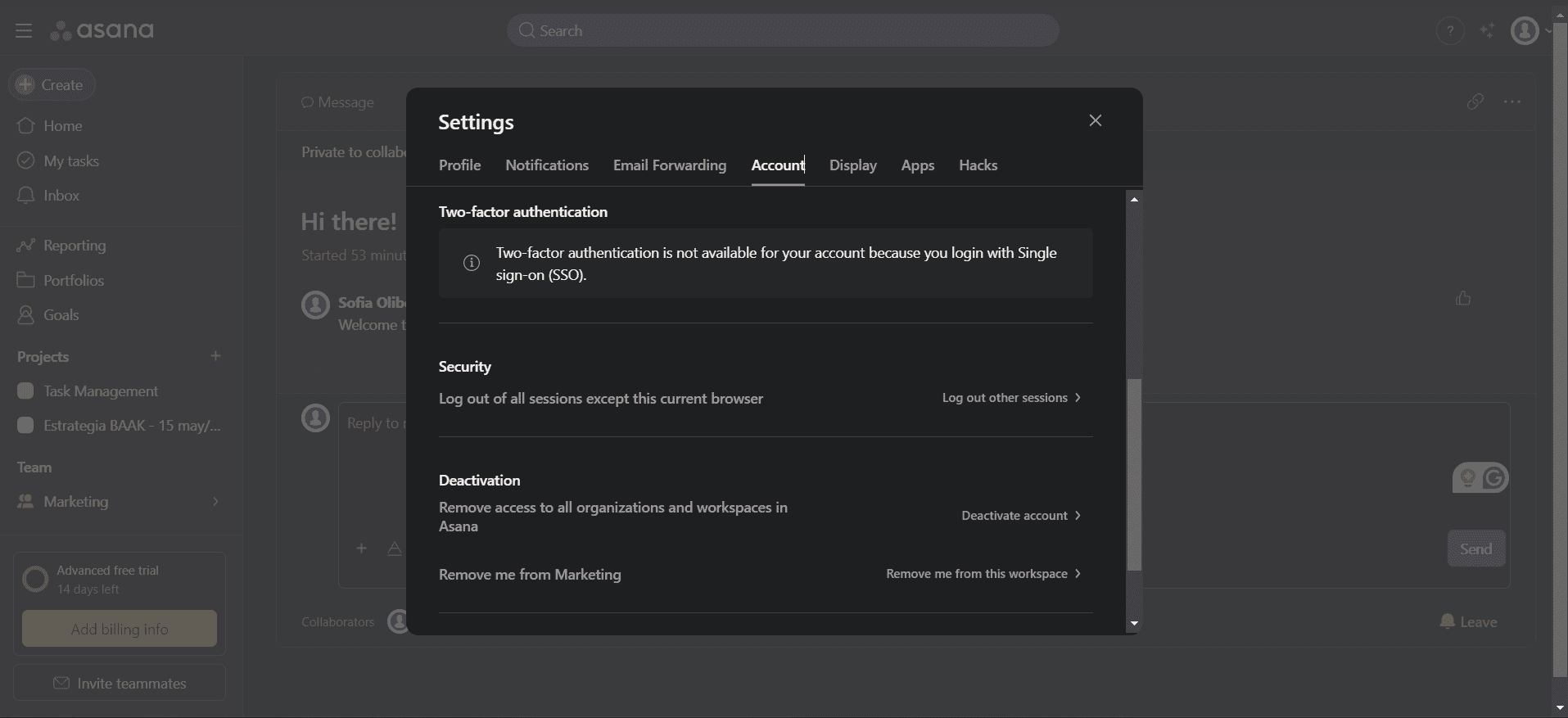The height and width of the screenshot is (718, 1568).
Task: Click the dialog scroll up arrow
Action: (x=1134, y=199)
